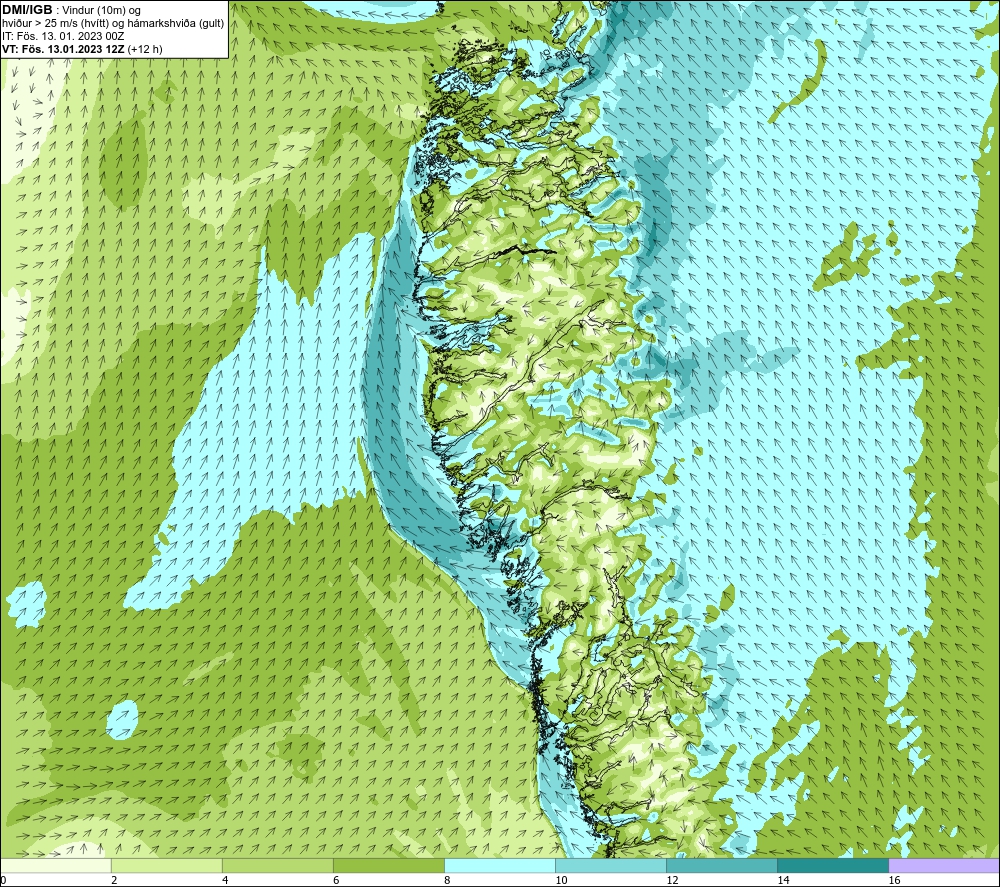Click the legend value '10'
Image resolution: width=1000 pixels, height=887 pixels.
(561, 880)
